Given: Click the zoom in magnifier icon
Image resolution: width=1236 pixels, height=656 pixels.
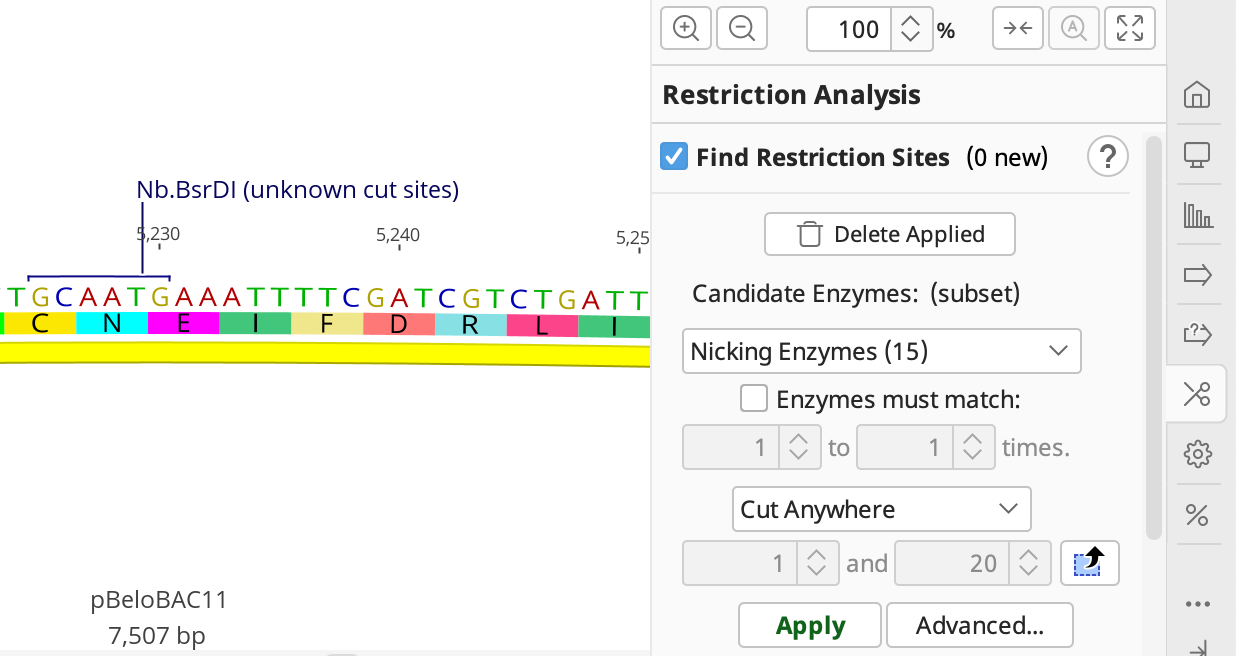Looking at the screenshot, I should point(686,29).
